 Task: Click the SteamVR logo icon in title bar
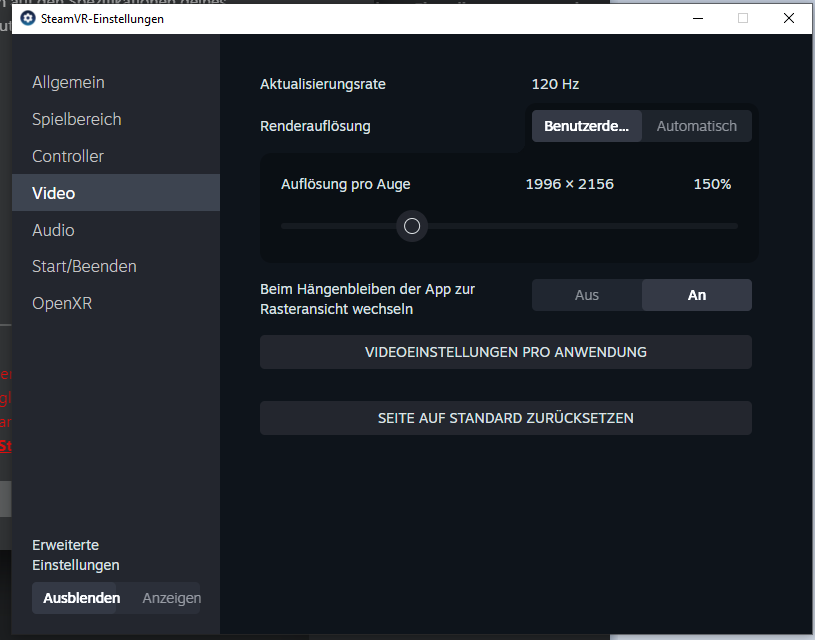point(28,19)
